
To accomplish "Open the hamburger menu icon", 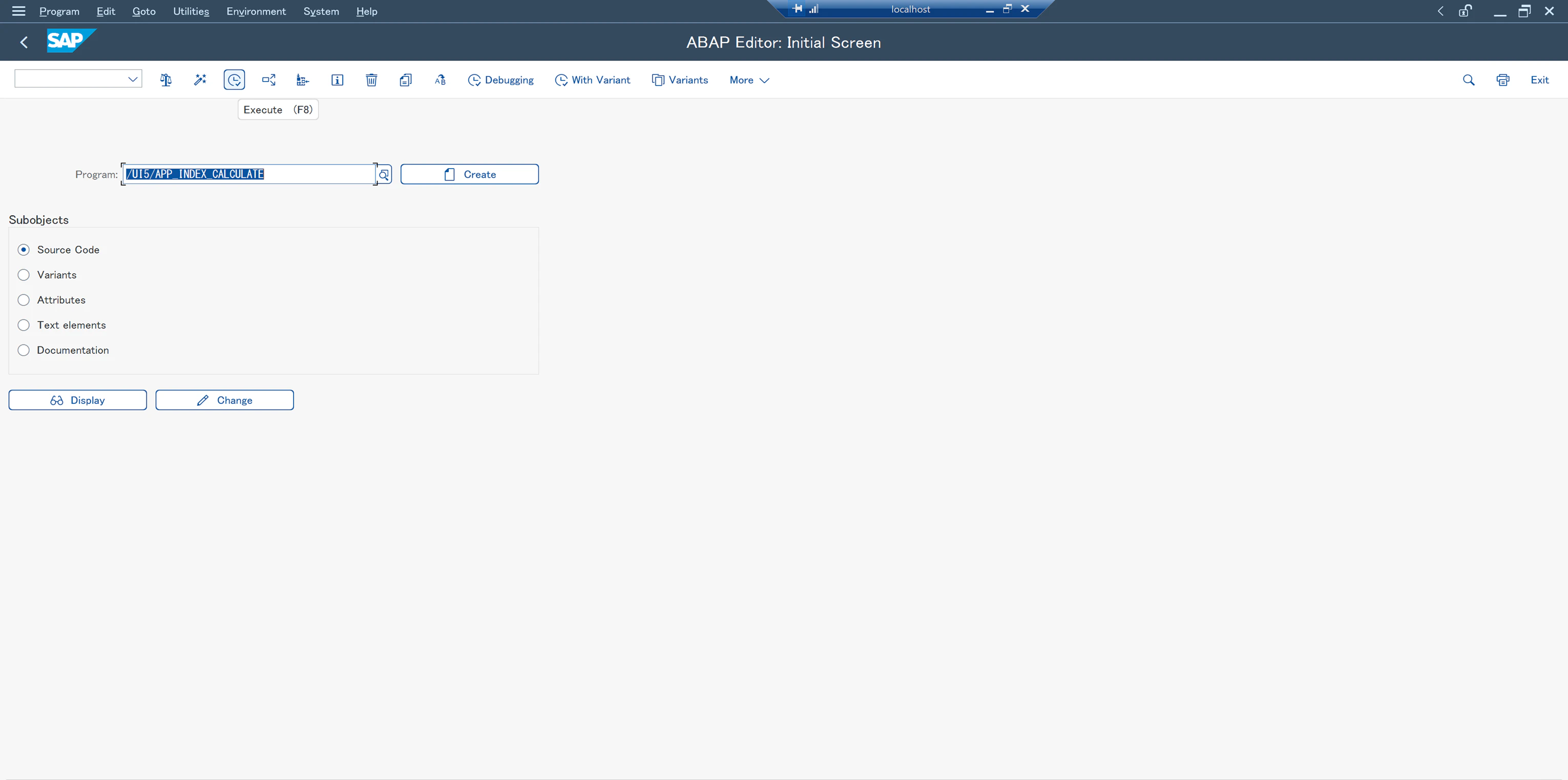I will 19,11.
